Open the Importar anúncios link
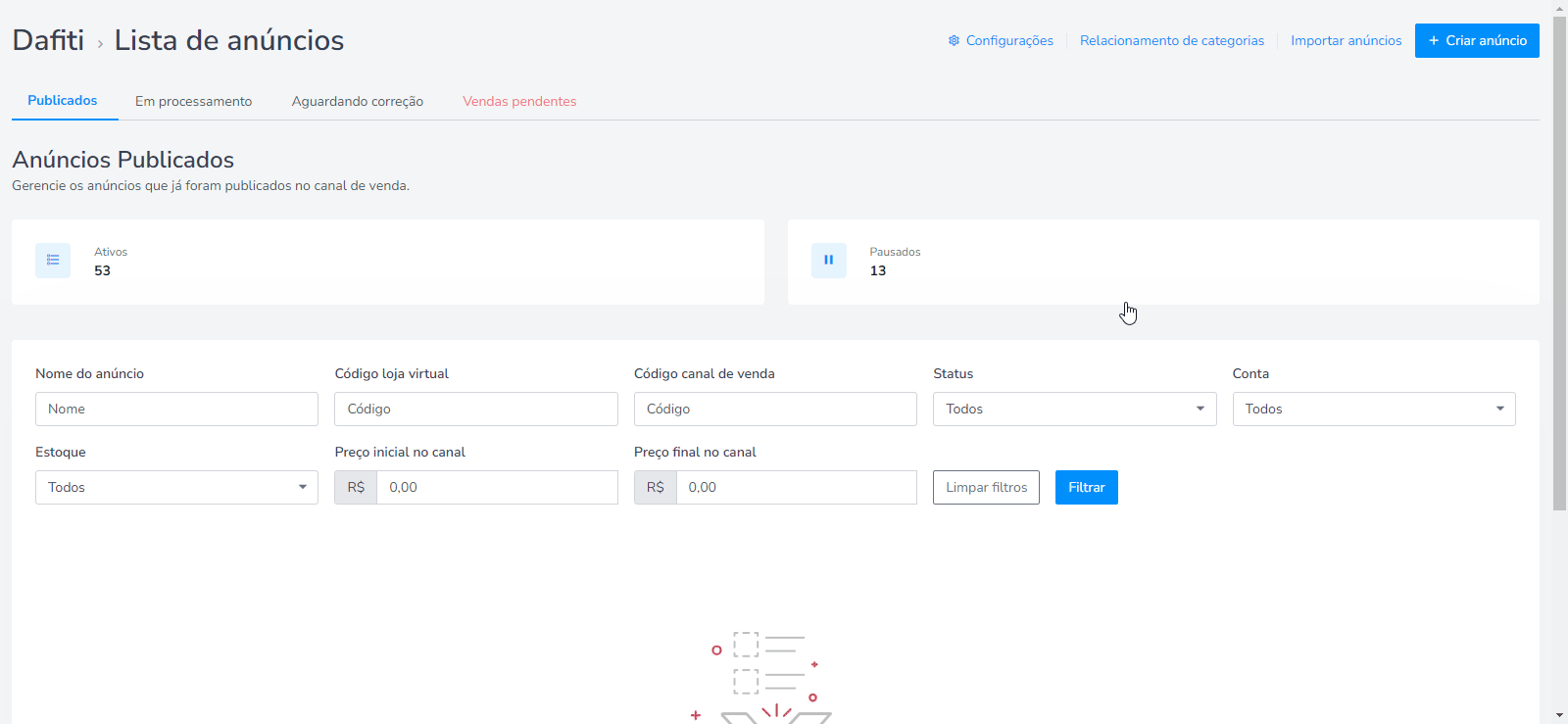This screenshot has height=724, width=1568. coord(1346,41)
